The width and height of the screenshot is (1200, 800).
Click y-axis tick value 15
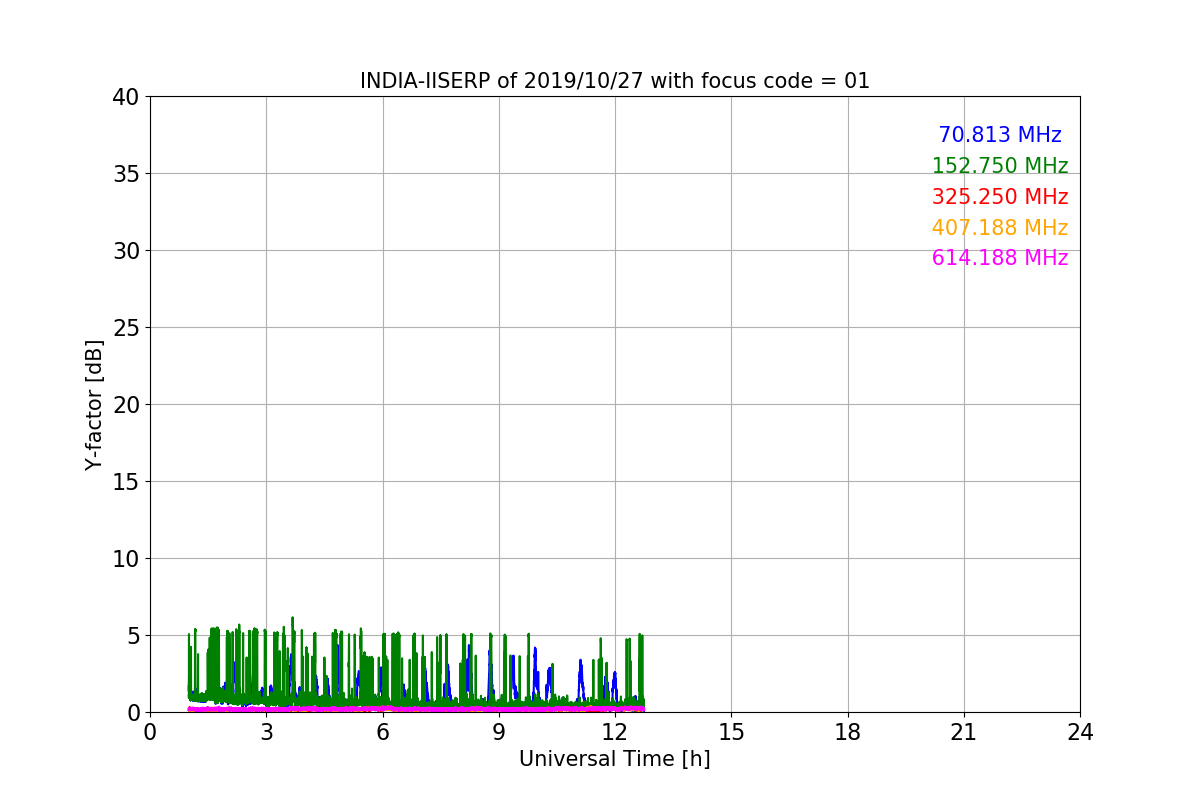[x=126, y=482]
